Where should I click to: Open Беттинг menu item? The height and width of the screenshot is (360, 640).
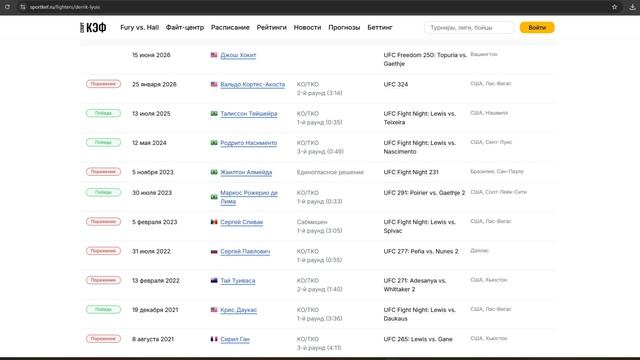point(380,27)
